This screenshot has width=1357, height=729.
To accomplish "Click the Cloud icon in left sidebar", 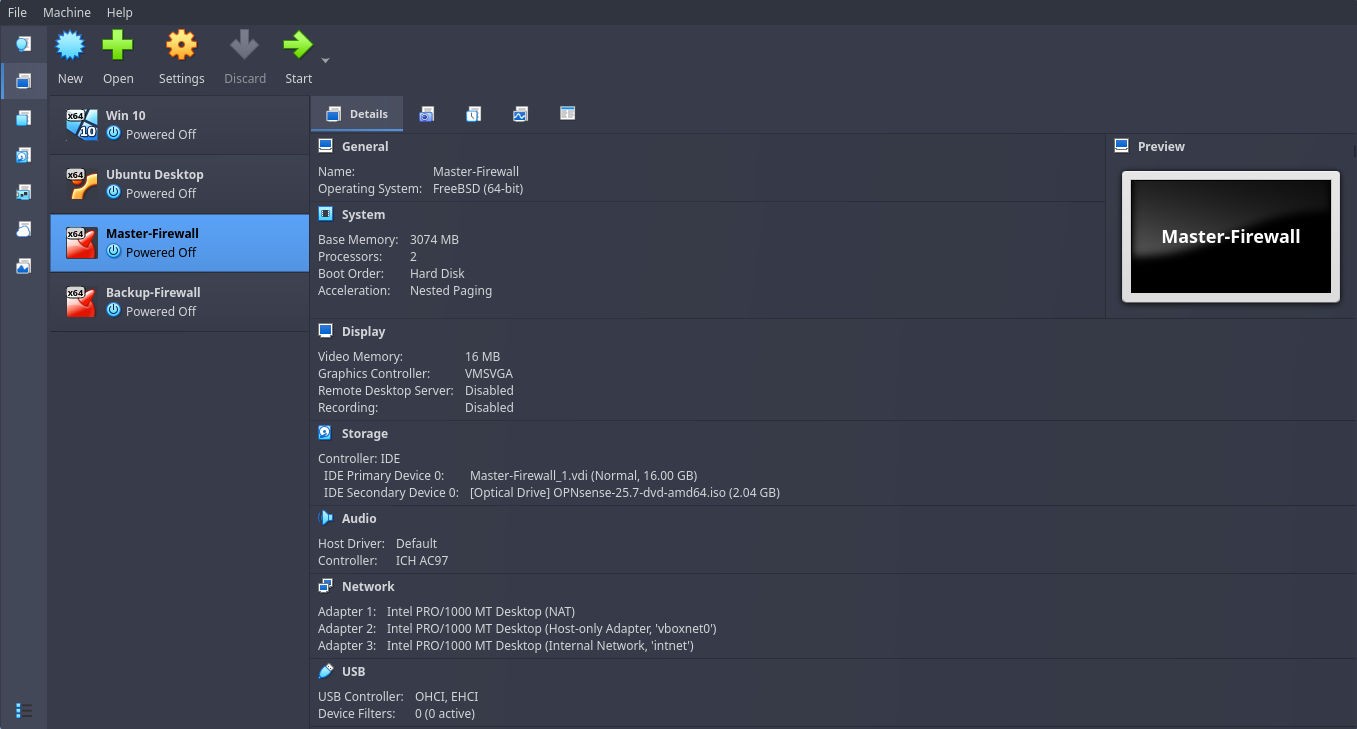I will pyautogui.click(x=24, y=229).
